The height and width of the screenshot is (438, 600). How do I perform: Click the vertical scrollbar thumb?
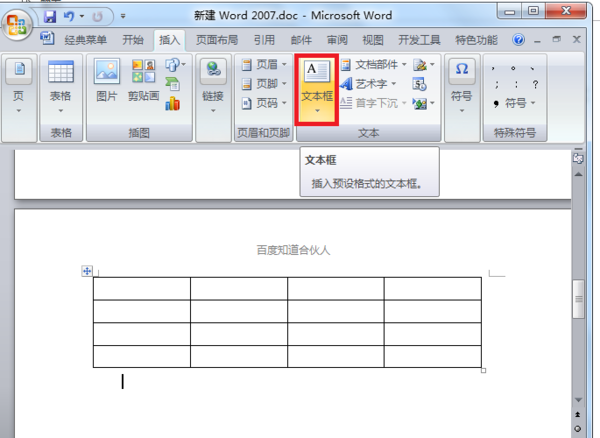tap(579, 299)
